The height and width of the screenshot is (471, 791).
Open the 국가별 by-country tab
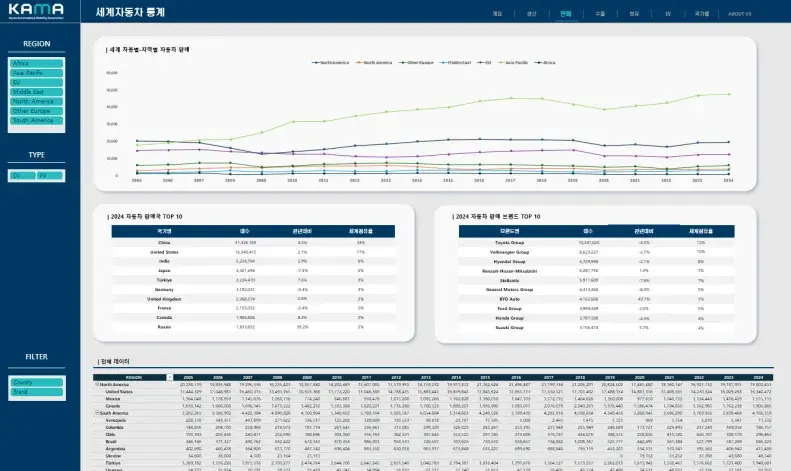point(702,14)
